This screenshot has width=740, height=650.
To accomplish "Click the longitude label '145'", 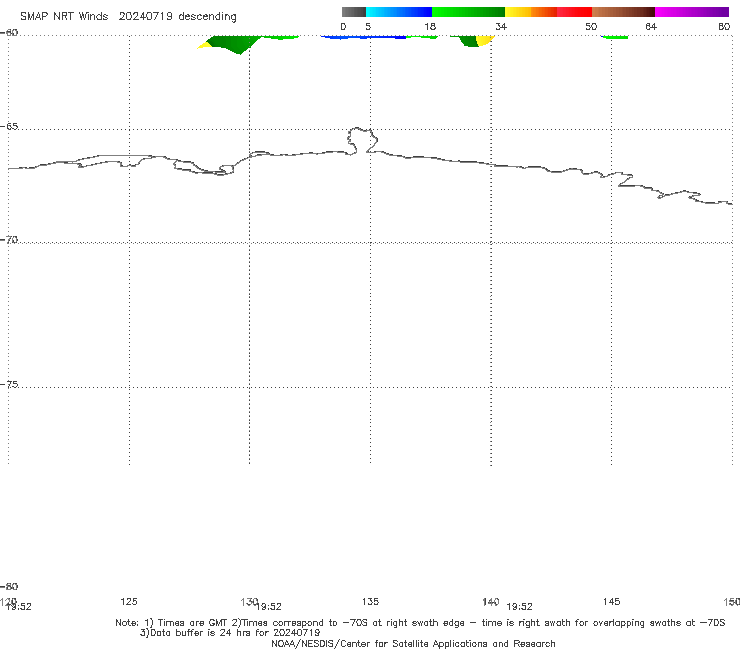I will click(611, 601).
